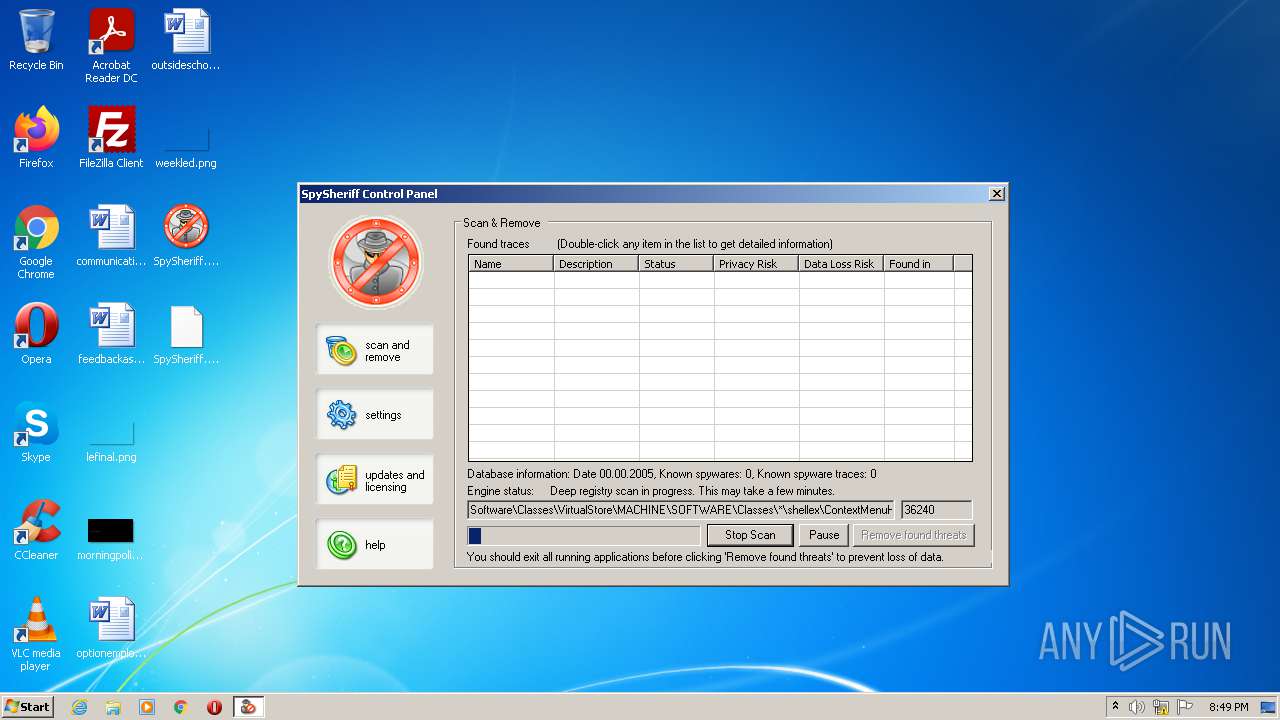Open the optionemplo Word document
Viewport: 1280px width, 720px height.
click(x=111, y=628)
